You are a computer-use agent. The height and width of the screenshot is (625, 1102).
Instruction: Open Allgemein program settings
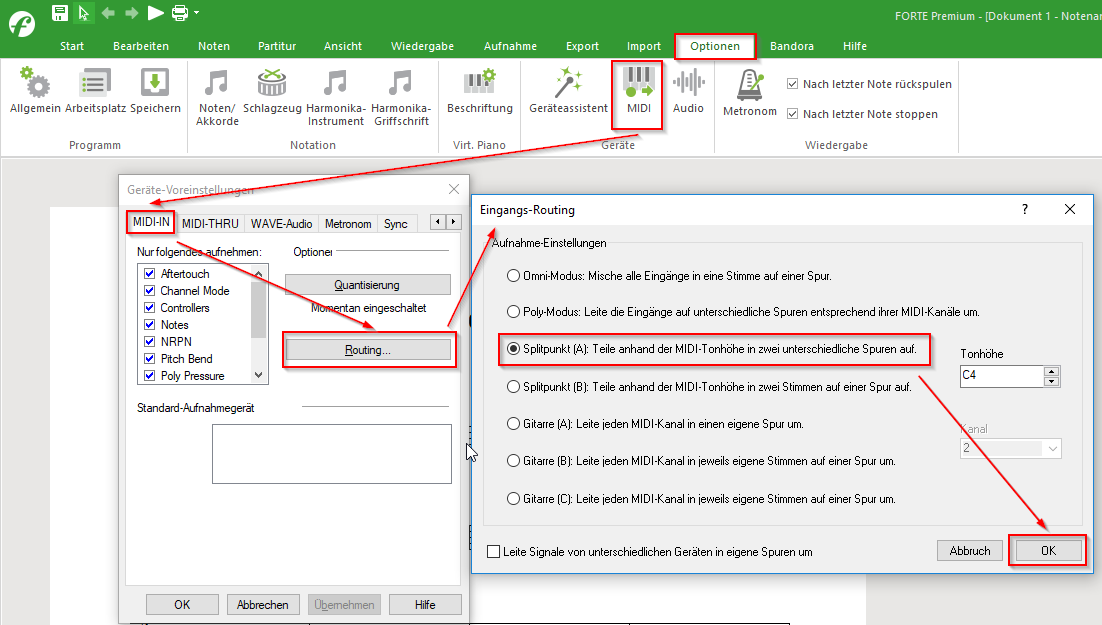tap(35, 90)
